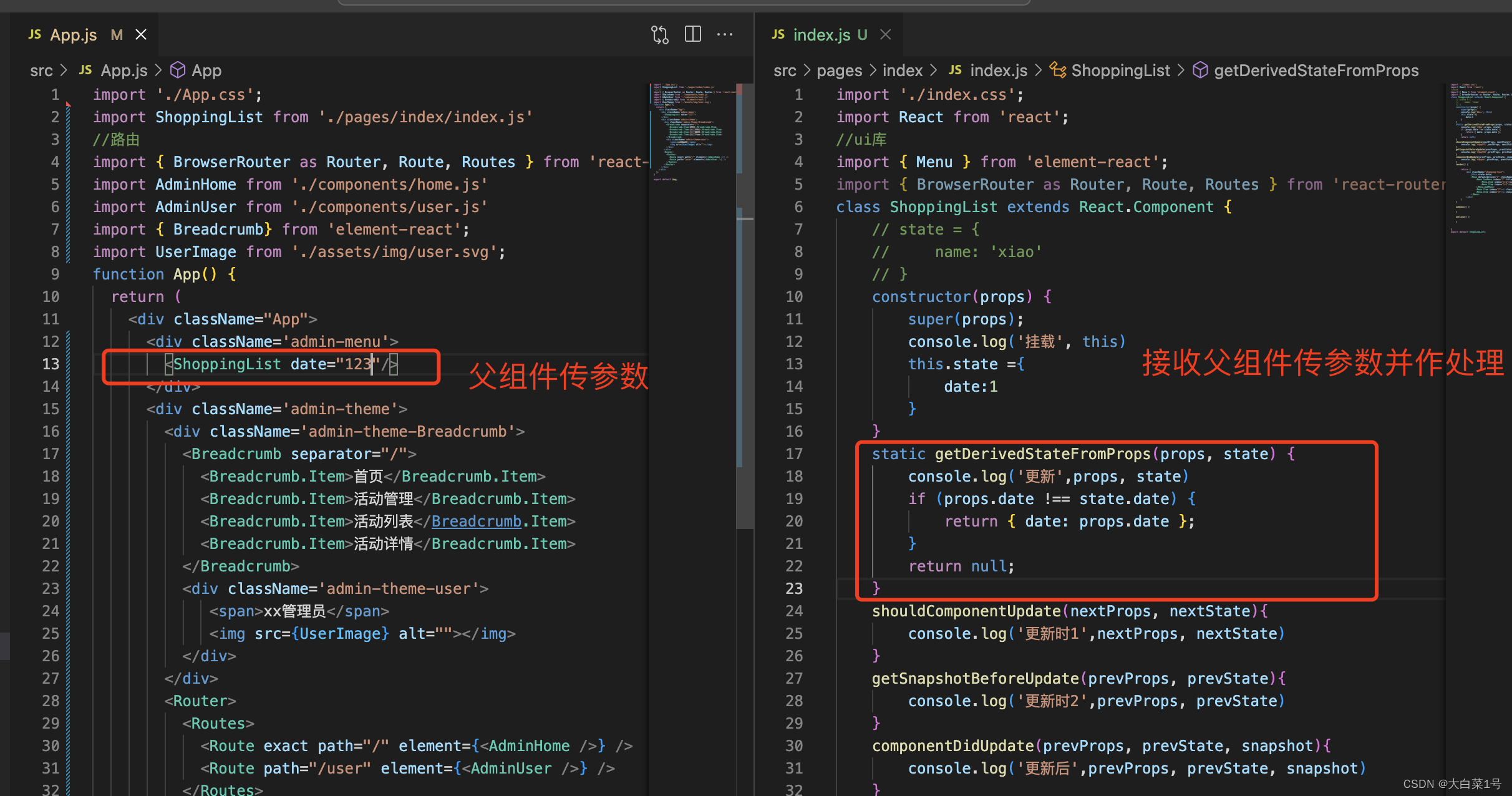Click ShoppingList class icon in breadcrumb

pyautogui.click(x=1057, y=70)
